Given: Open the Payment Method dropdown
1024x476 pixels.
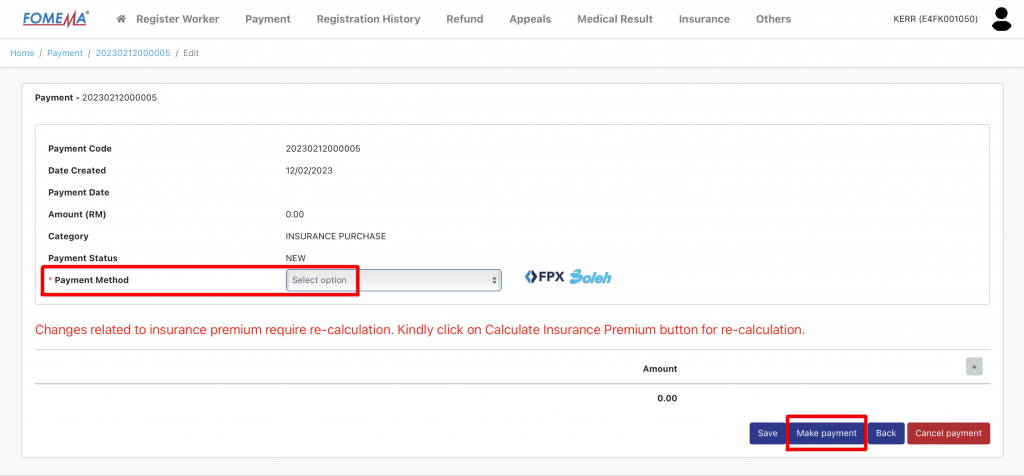Looking at the screenshot, I should tap(393, 280).
